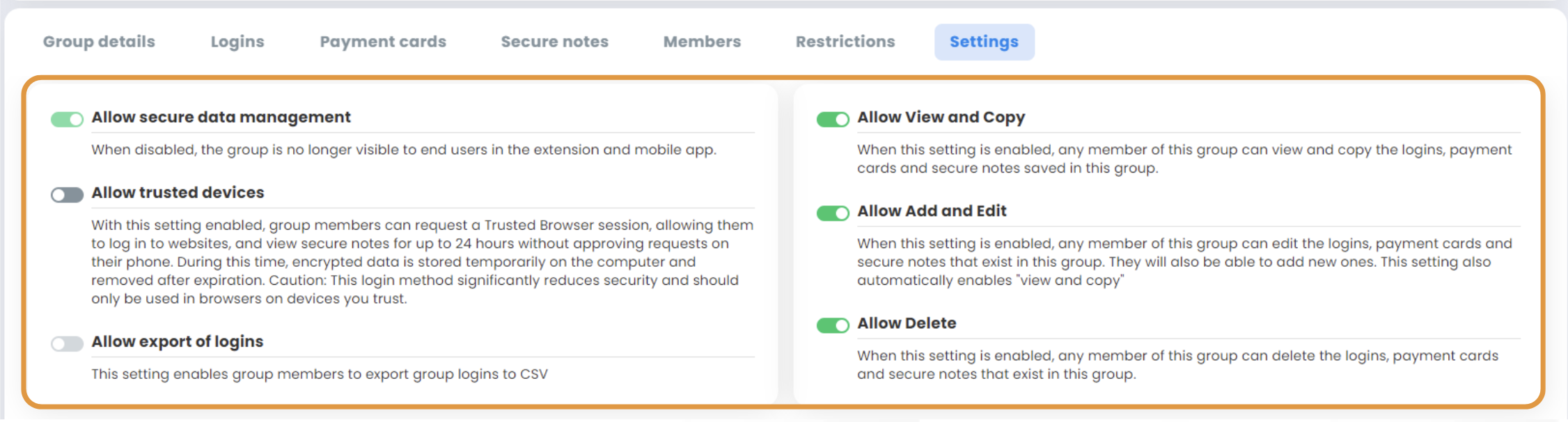Click the trusted devices caution description paragraph
1568x422 pixels.
(422, 262)
